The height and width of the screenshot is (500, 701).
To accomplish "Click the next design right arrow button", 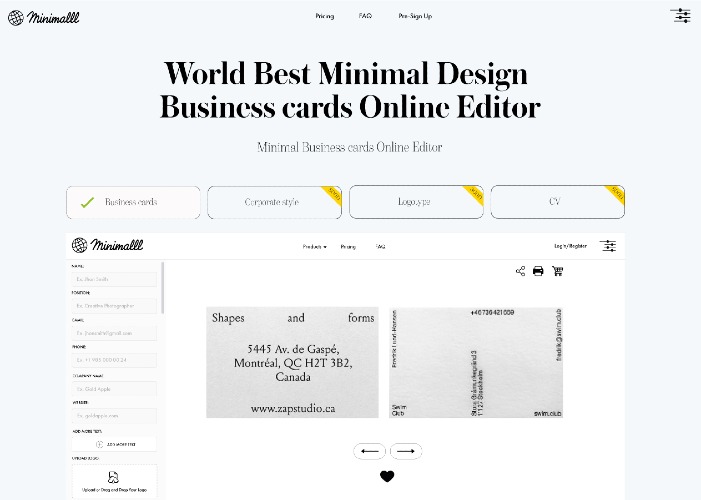I will point(405,451).
